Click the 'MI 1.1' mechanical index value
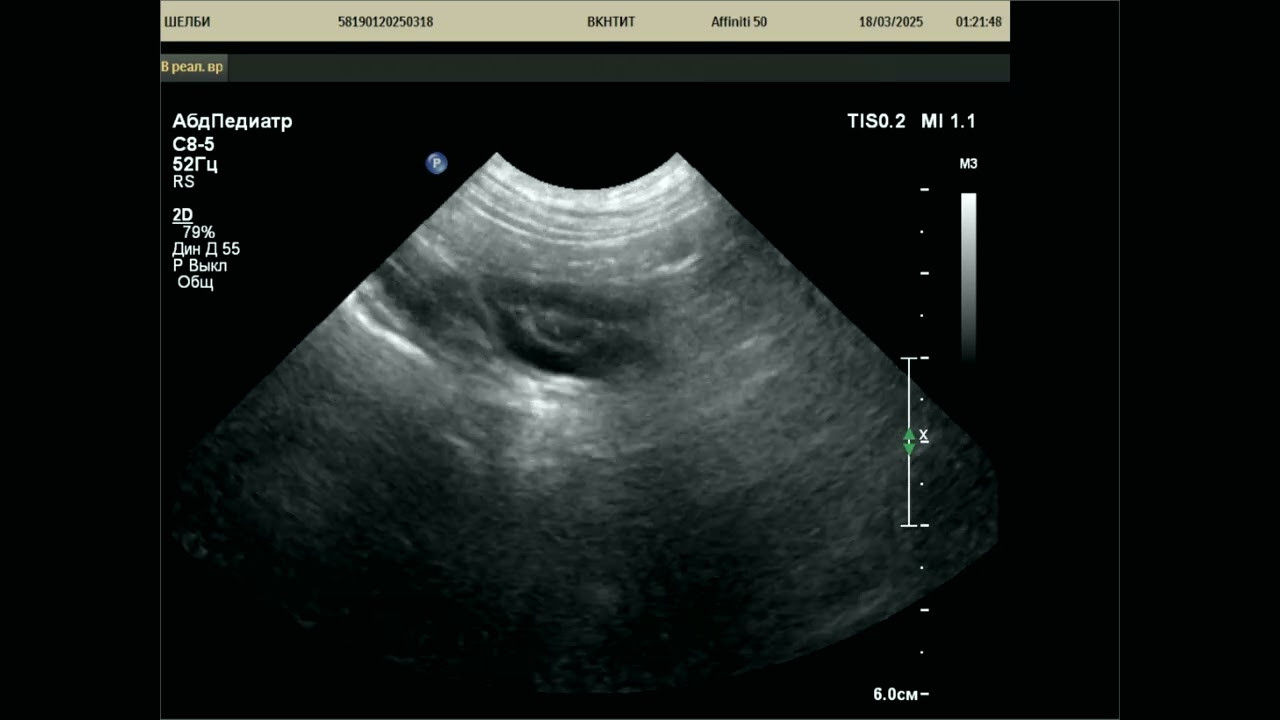Viewport: 1280px width, 720px height. 949,122
